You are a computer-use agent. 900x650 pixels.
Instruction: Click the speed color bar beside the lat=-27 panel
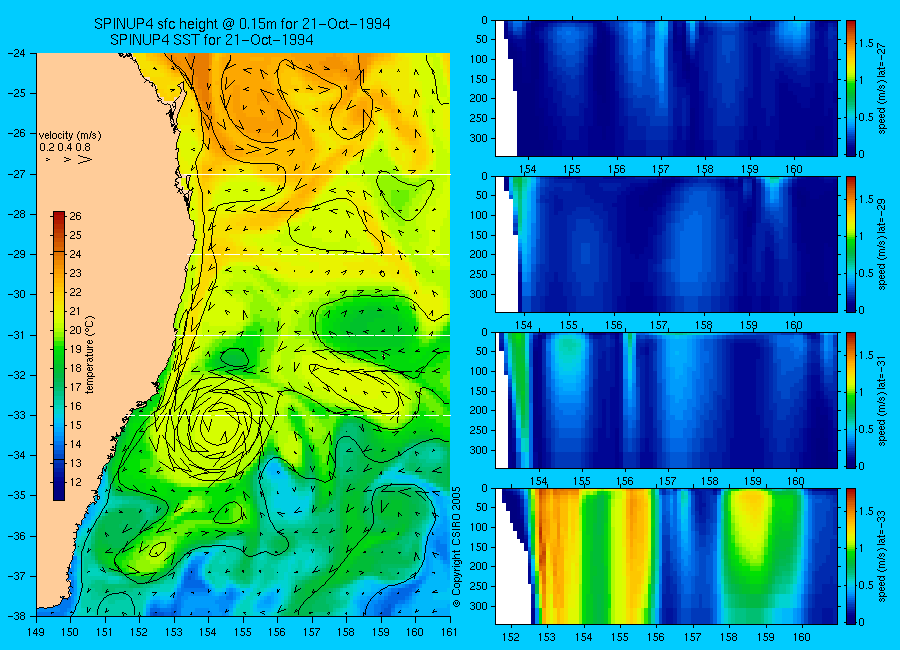[x=850, y=88]
